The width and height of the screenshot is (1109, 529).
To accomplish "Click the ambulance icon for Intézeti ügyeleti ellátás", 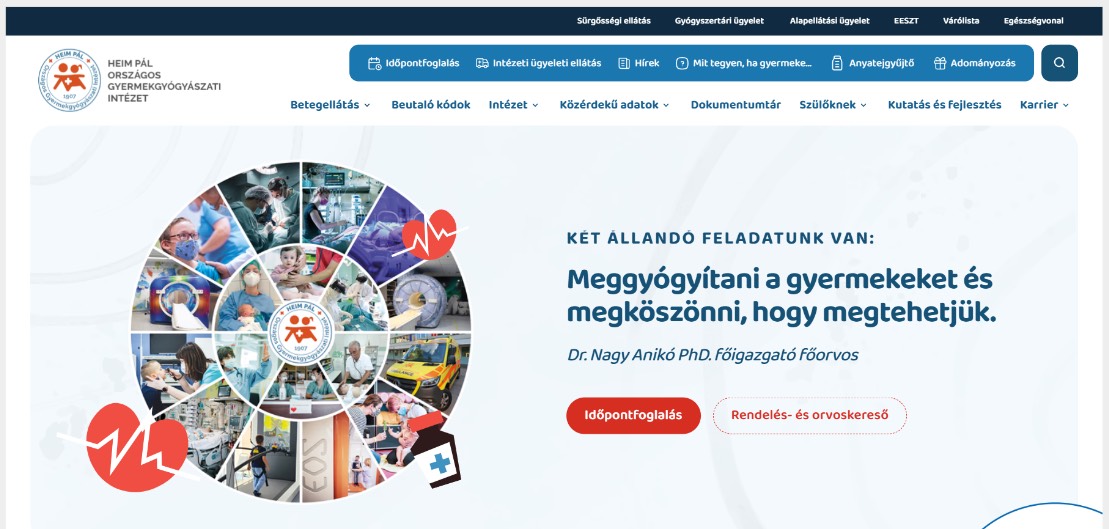I will [x=482, y=63].
